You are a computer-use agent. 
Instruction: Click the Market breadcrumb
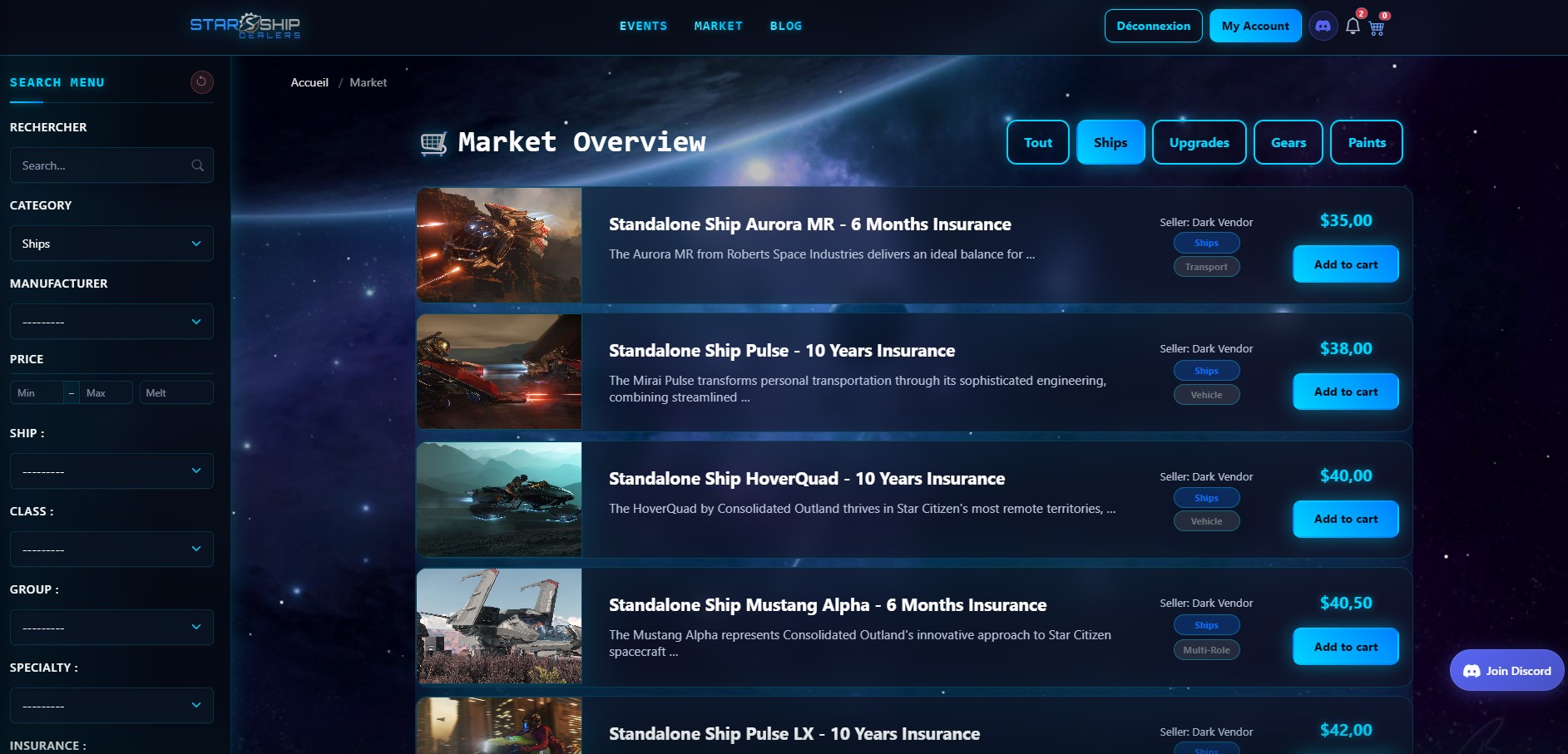click(x=369, y=82)
